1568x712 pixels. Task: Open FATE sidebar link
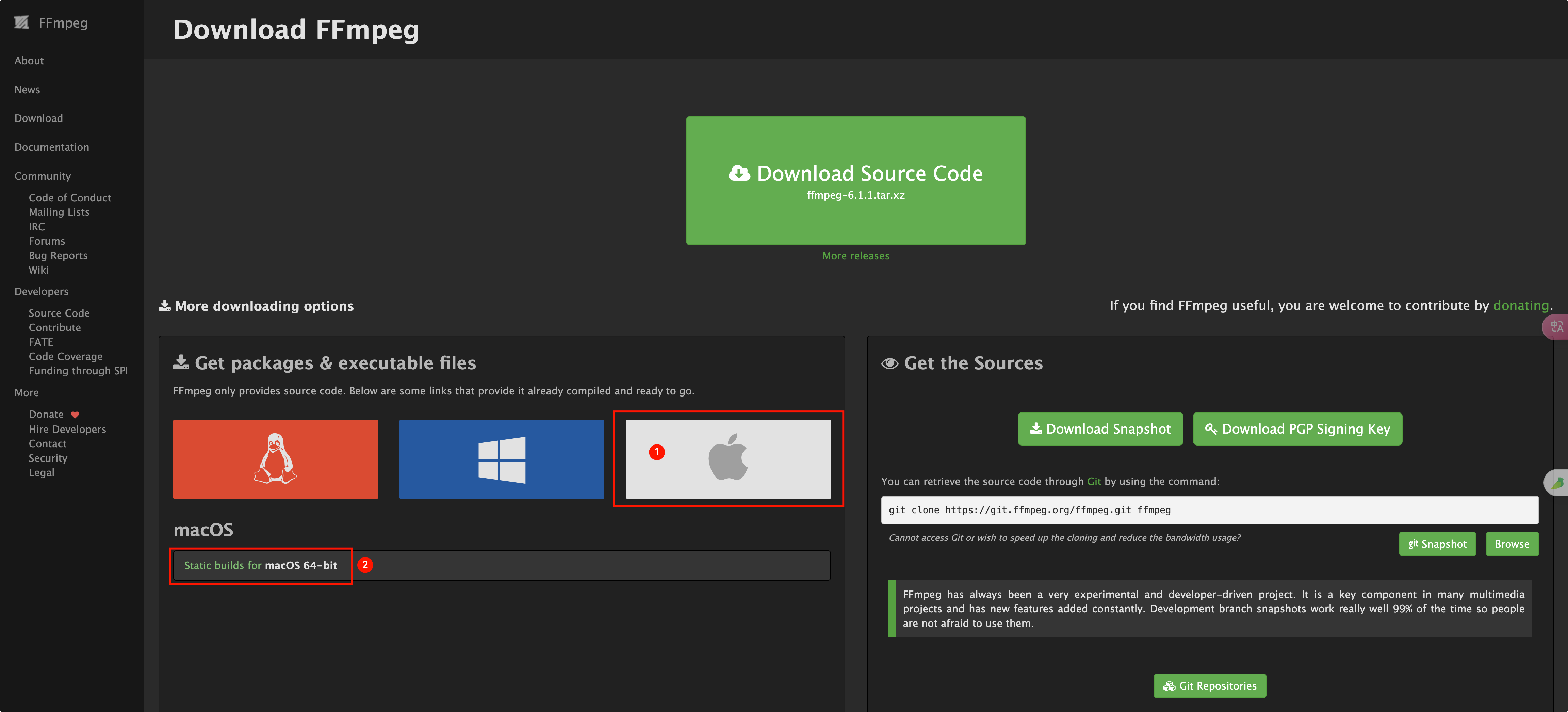point(41,342)
